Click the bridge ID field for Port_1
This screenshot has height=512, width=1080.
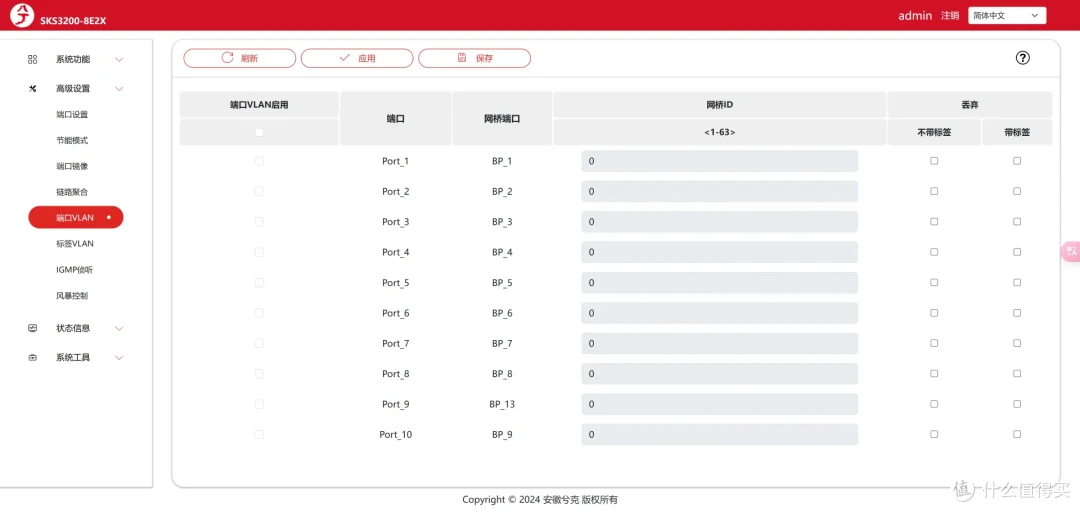720,161
